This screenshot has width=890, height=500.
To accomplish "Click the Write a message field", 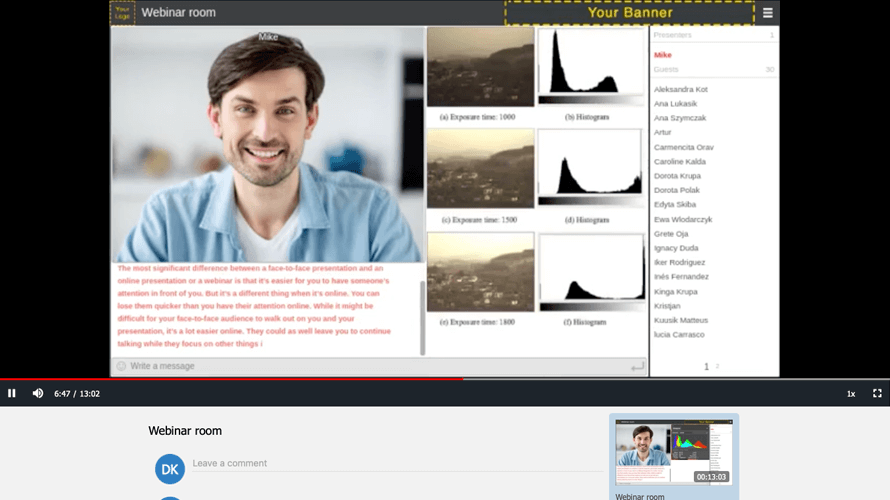I will tap(370, 366).
